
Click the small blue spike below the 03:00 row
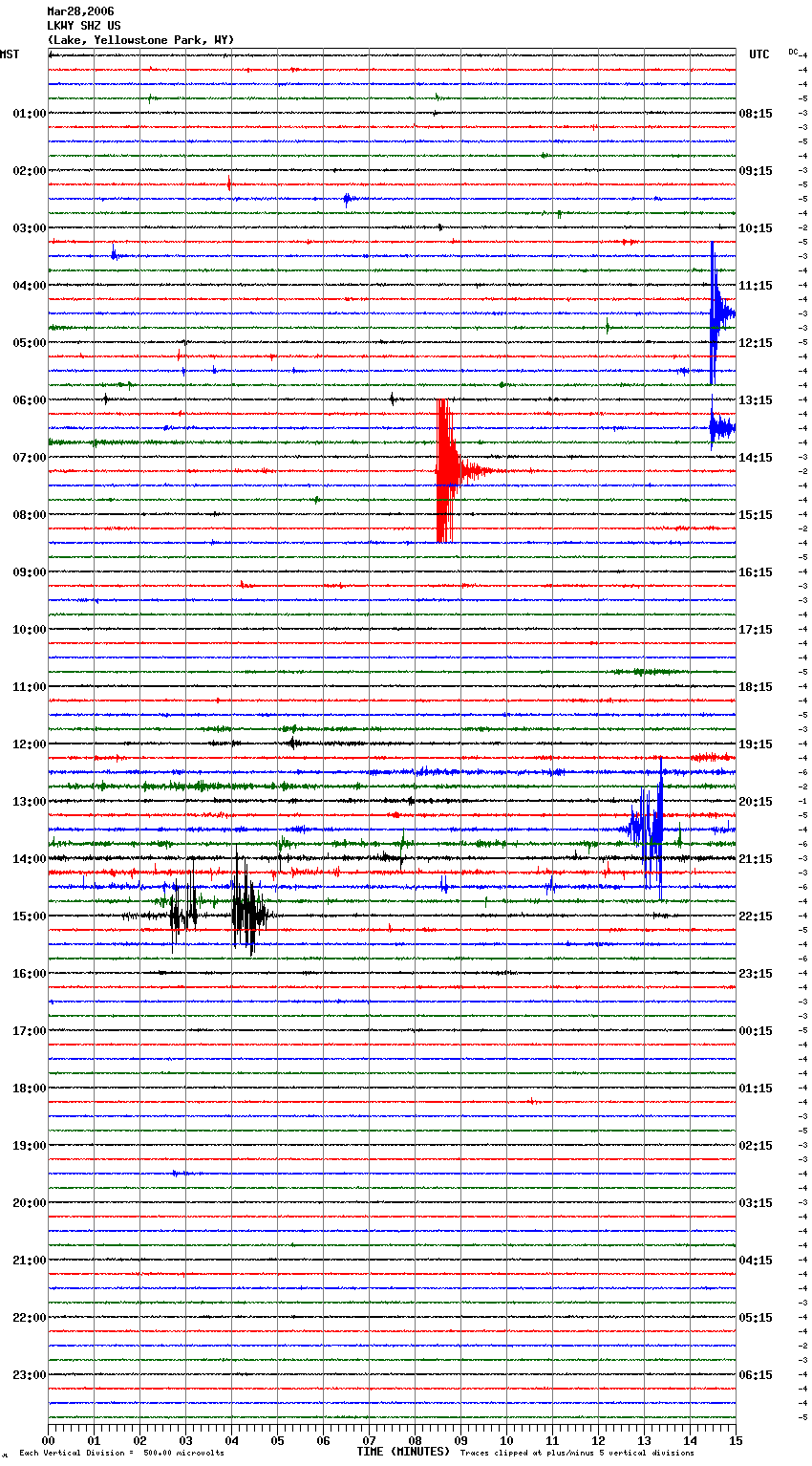coord(114,254)
